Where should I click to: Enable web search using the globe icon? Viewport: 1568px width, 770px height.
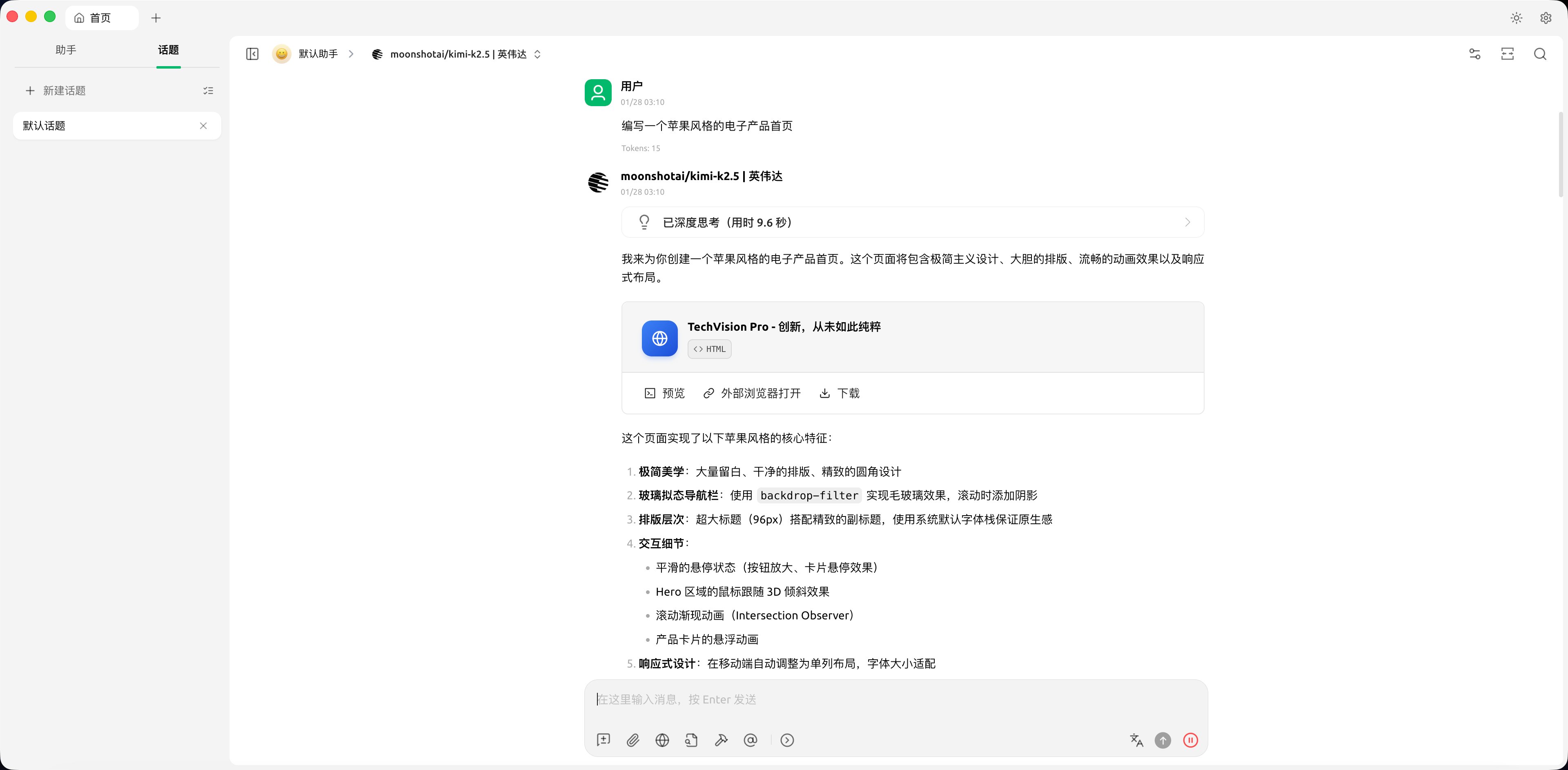click(x=661, y=740)
